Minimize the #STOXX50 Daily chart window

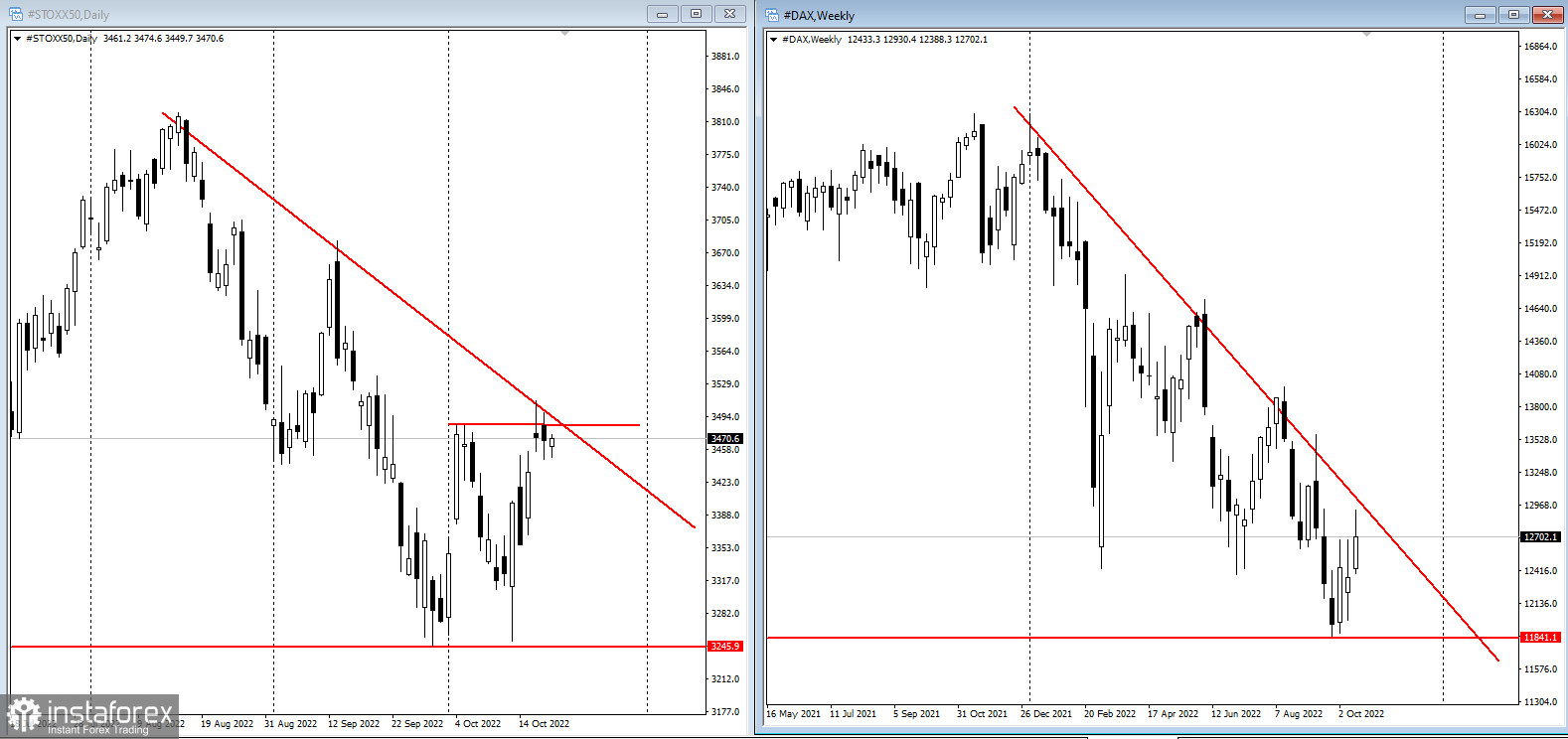(x=662, y=14)
